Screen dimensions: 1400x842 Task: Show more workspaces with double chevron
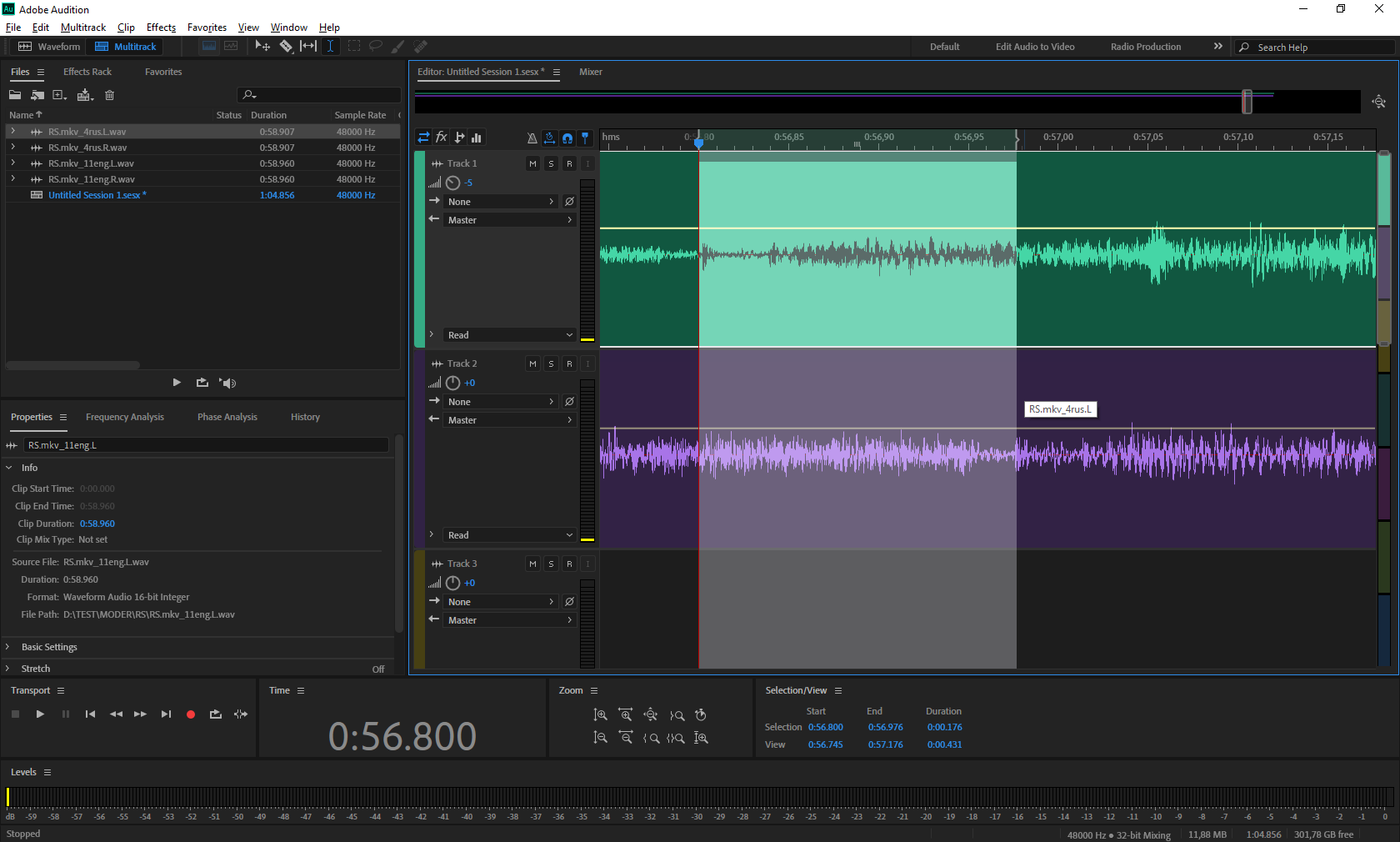tap(1217, 47)
